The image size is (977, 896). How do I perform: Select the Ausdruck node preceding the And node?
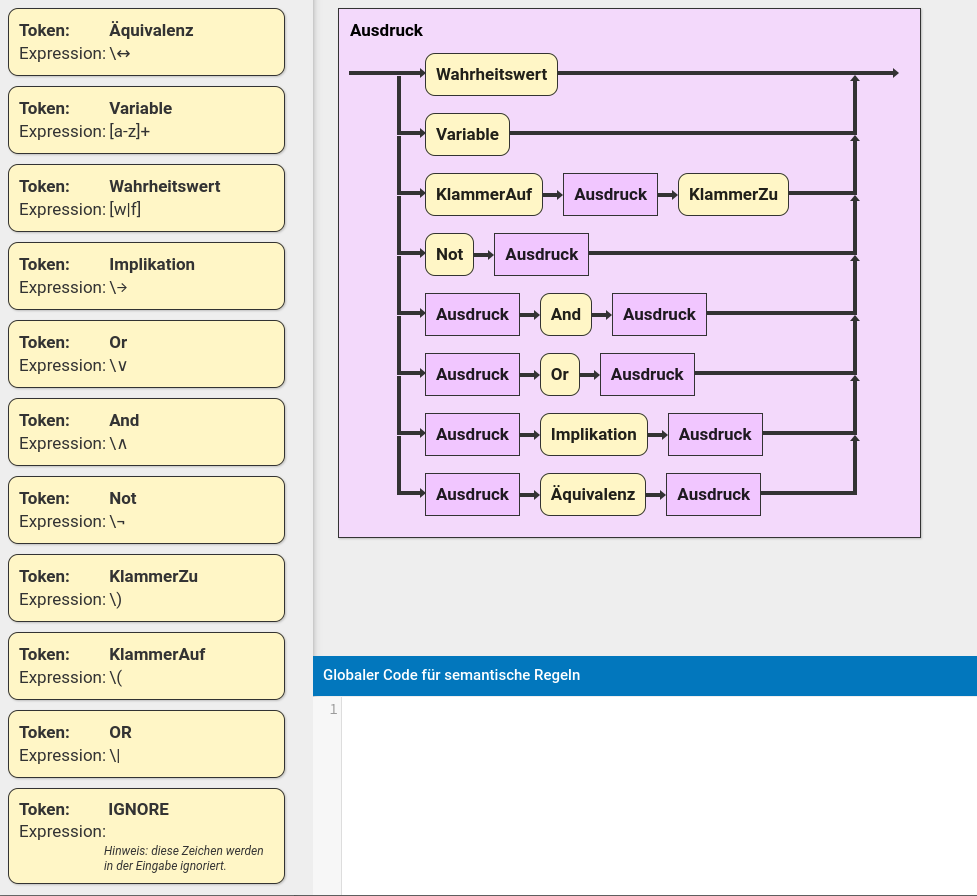coord(472,314)
